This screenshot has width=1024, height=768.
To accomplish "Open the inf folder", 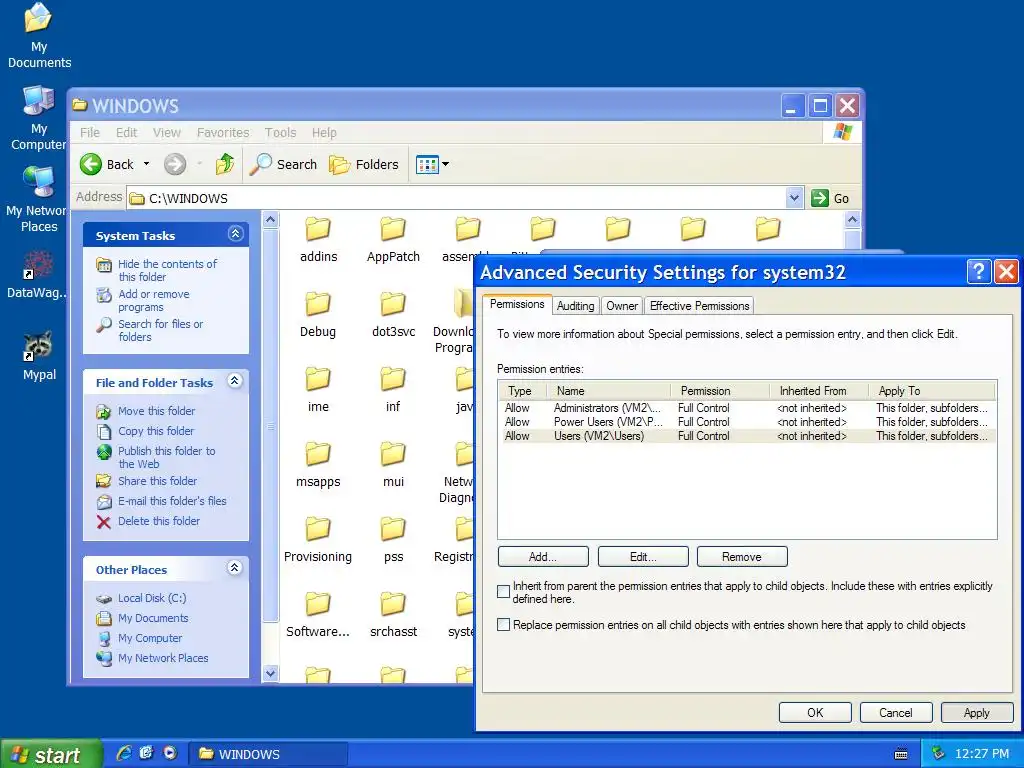I will [x=393, y=390].
